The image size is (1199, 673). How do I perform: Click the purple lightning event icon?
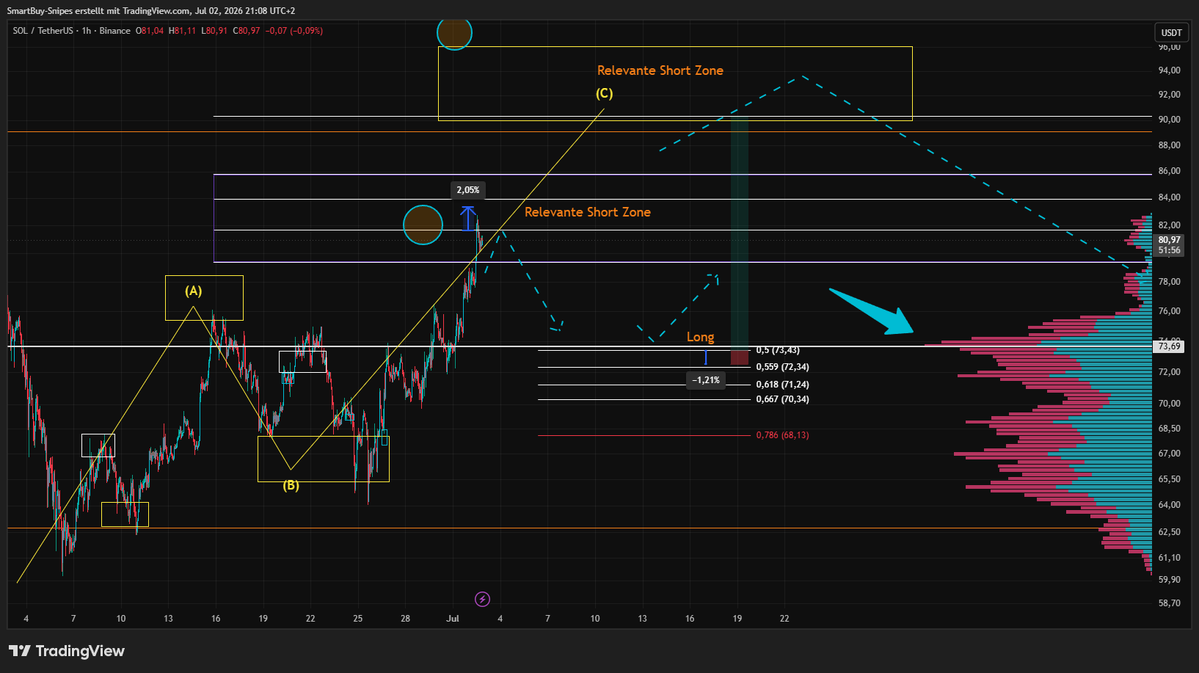(483, 599)
